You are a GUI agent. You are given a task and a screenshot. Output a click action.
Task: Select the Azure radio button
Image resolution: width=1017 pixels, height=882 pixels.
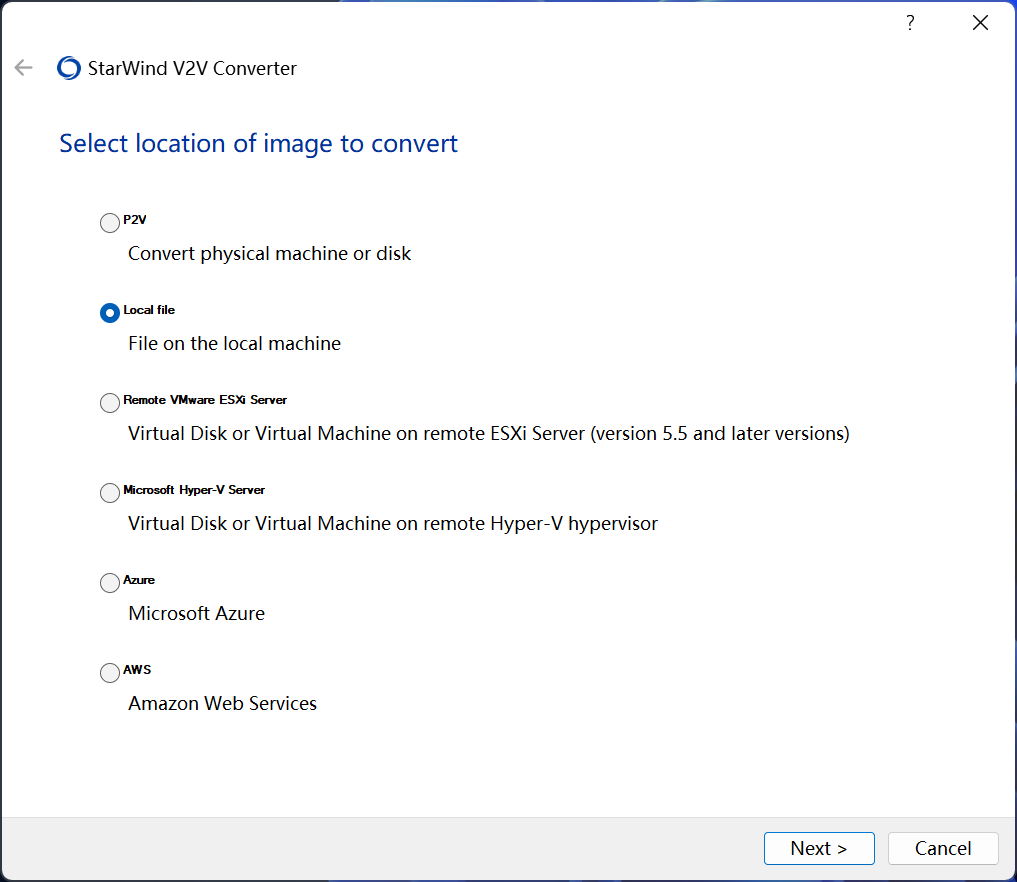click(x=110, y=583)
